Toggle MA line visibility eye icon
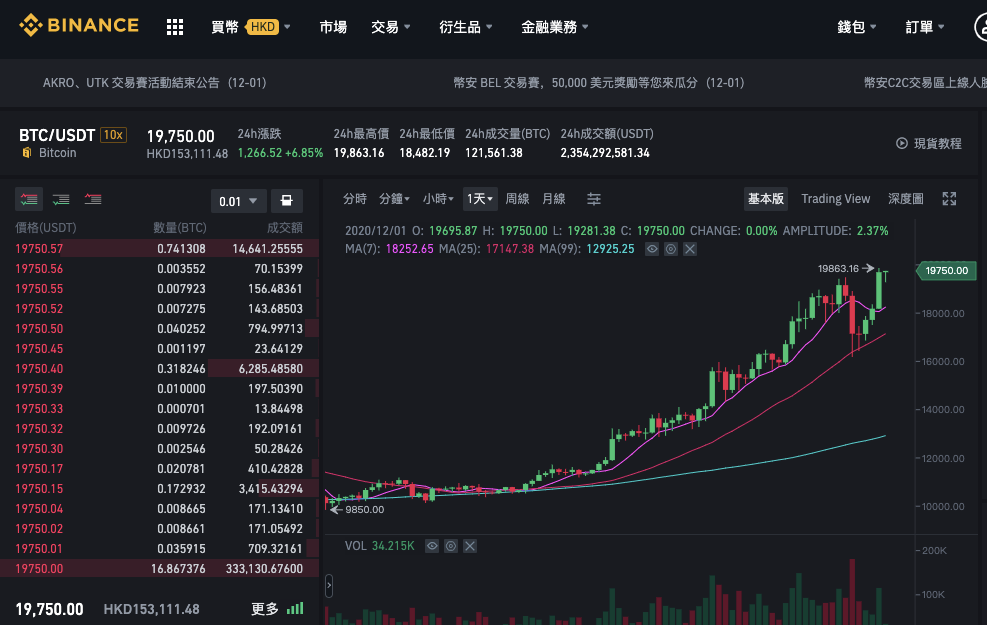 point(652,249)
